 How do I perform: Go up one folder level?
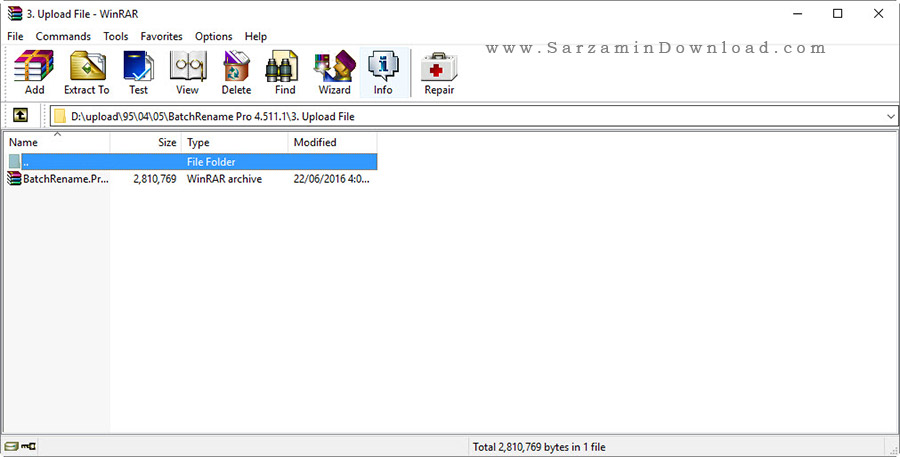pyautogui.click(x=20, y=115)
